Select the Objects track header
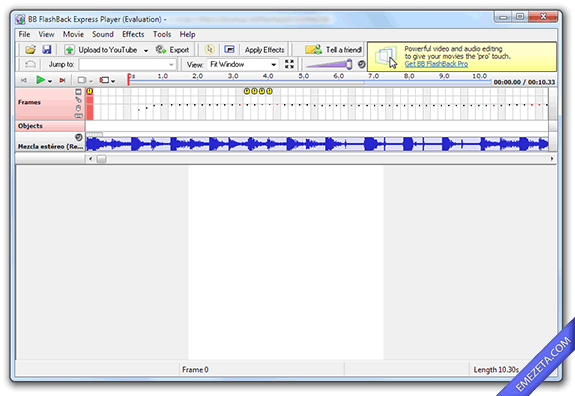The height and width of the screenshot is (396, 575). click(x=50, y=126)
